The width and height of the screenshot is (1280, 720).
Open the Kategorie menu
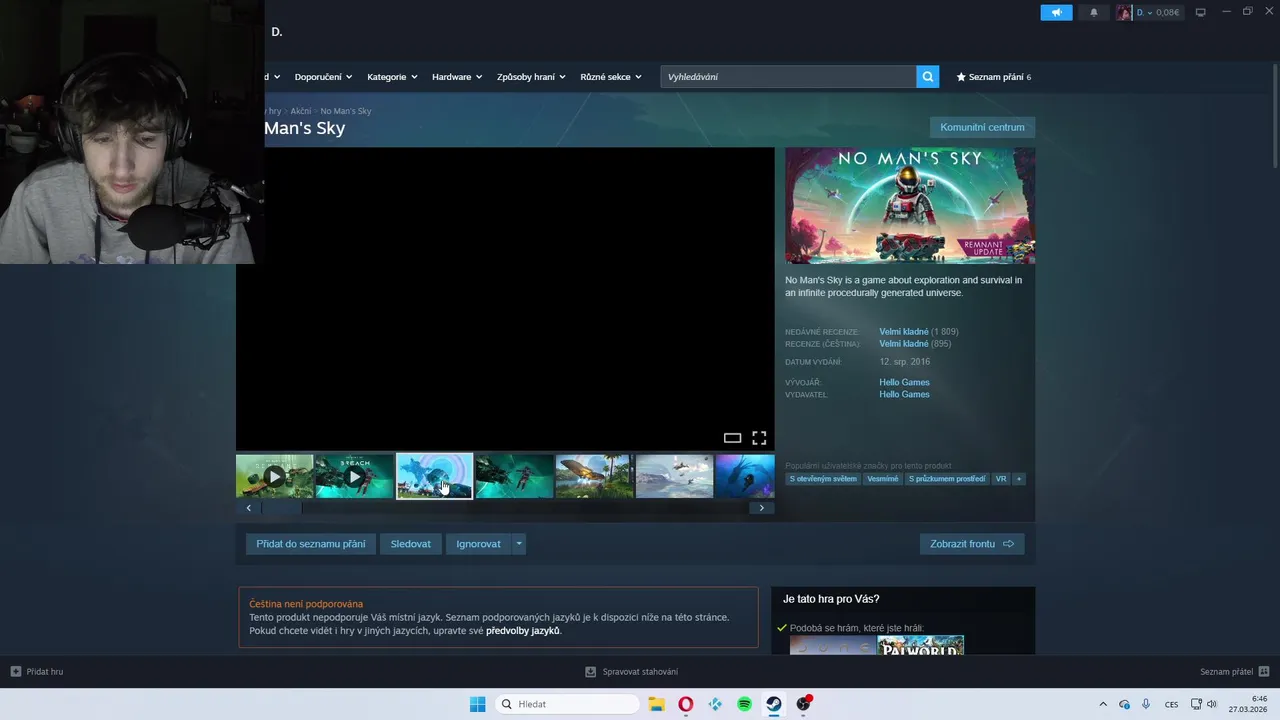391,77
